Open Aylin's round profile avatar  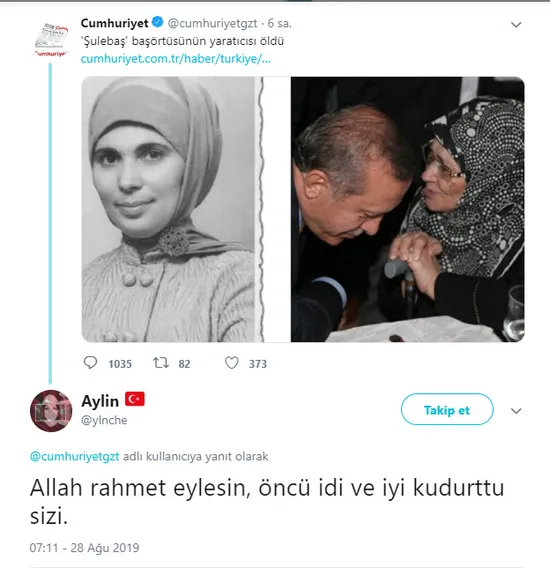coord(51,411)
